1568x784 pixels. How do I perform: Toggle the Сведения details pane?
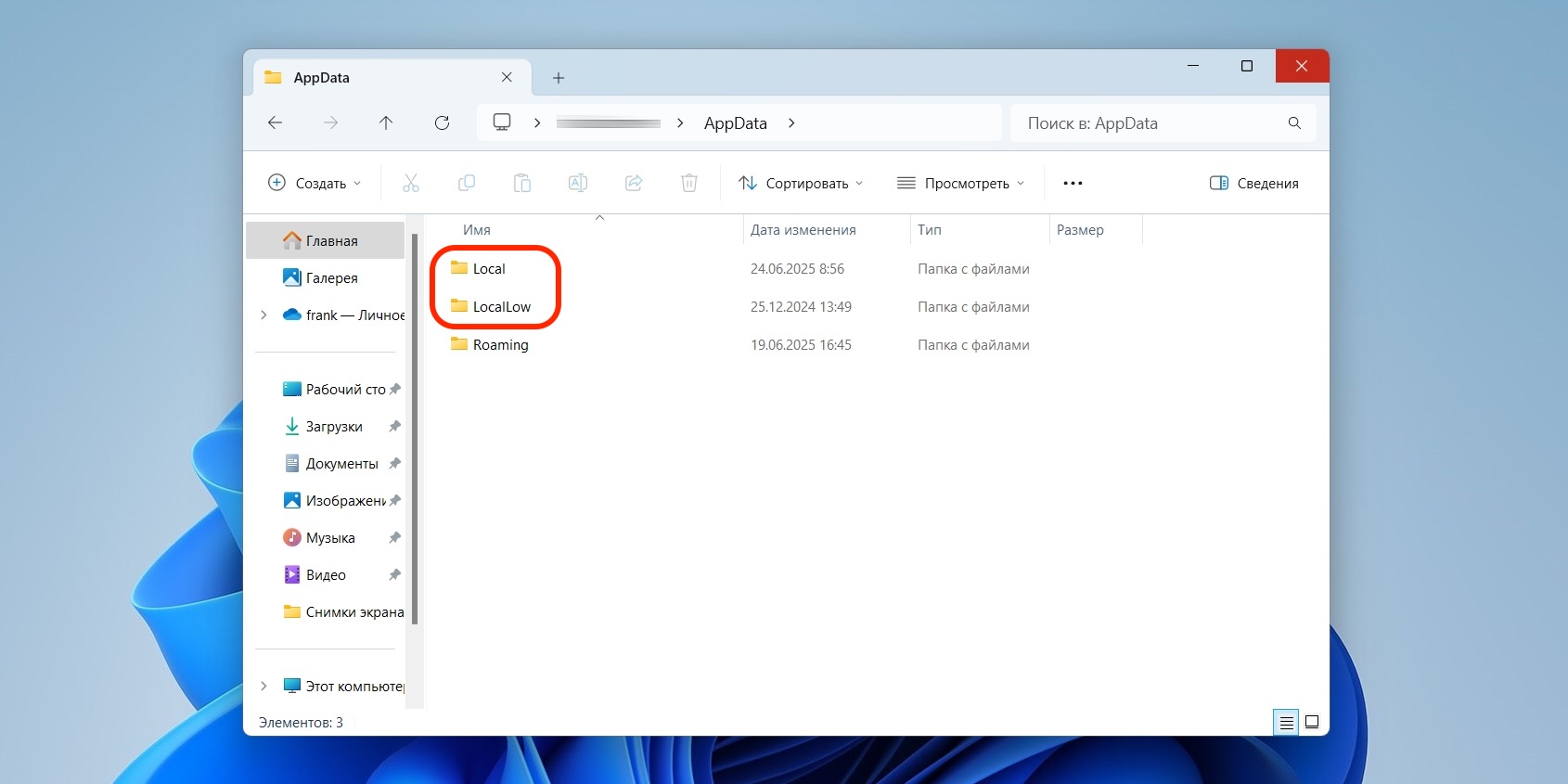point(1254,183)
